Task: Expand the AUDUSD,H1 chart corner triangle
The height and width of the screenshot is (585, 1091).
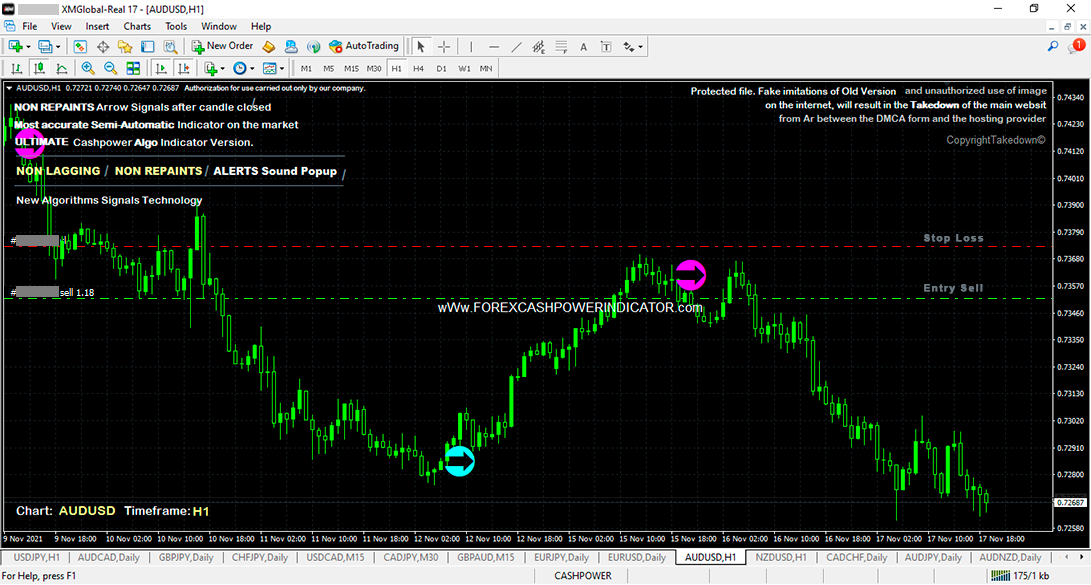Action: 9,88
